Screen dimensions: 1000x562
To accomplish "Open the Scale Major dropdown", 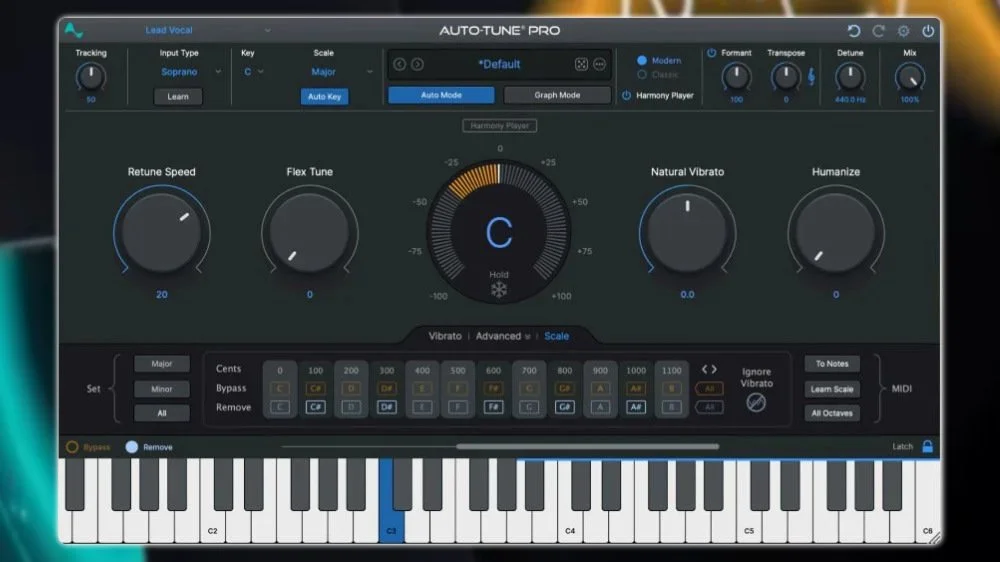I will (341, 72).
